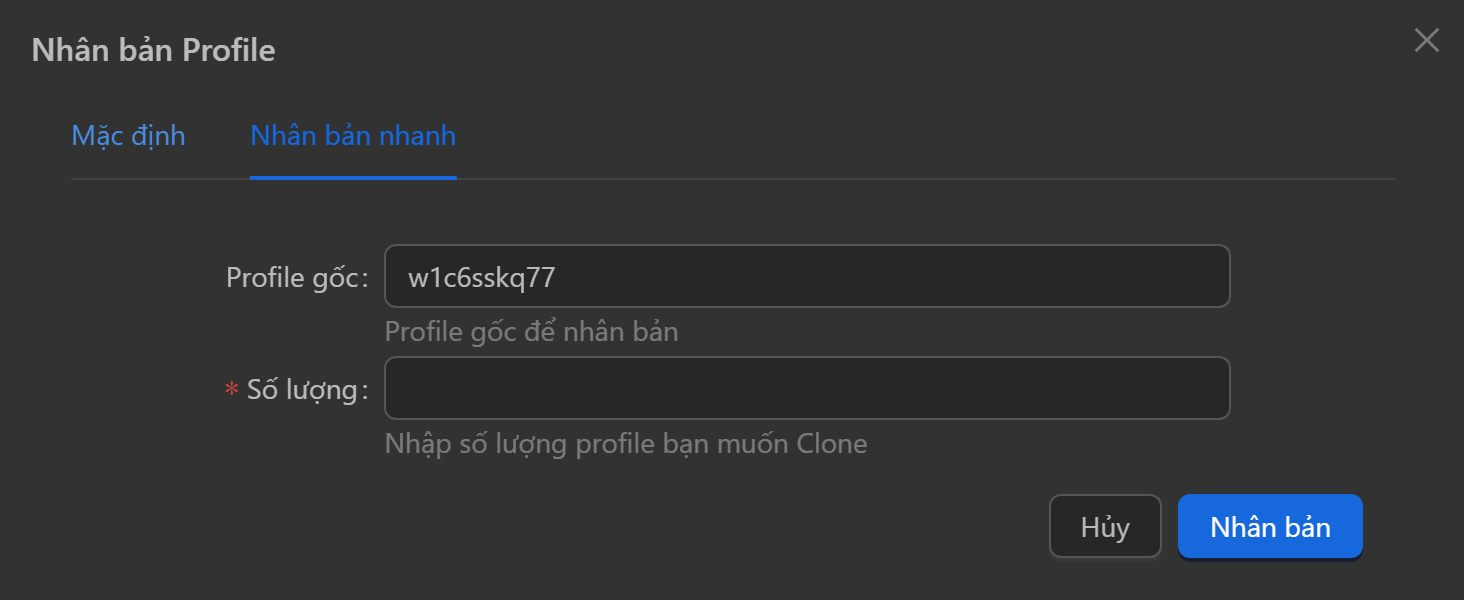Click inside the source profile text box

point(806,276)
